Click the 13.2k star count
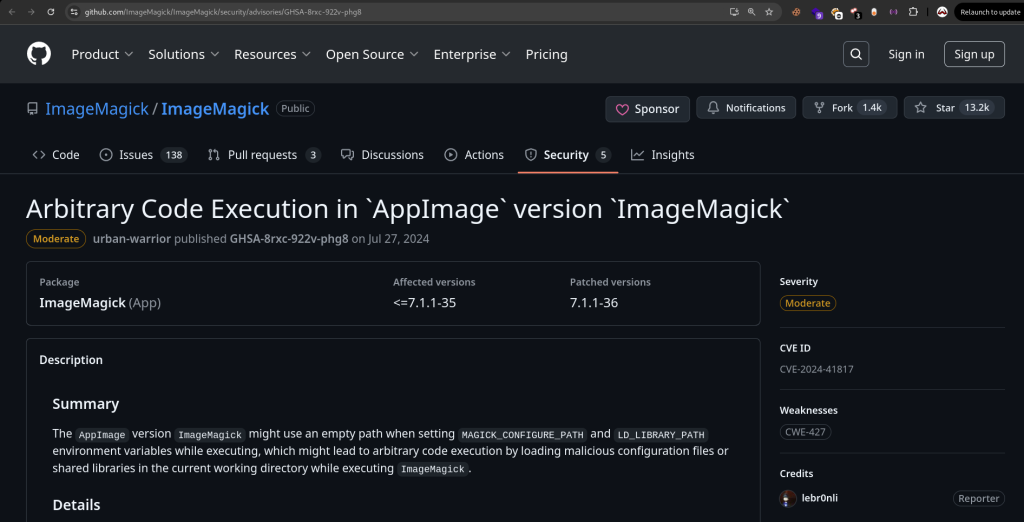Screen dimensions: 1024x522 (x=977, y=108)
